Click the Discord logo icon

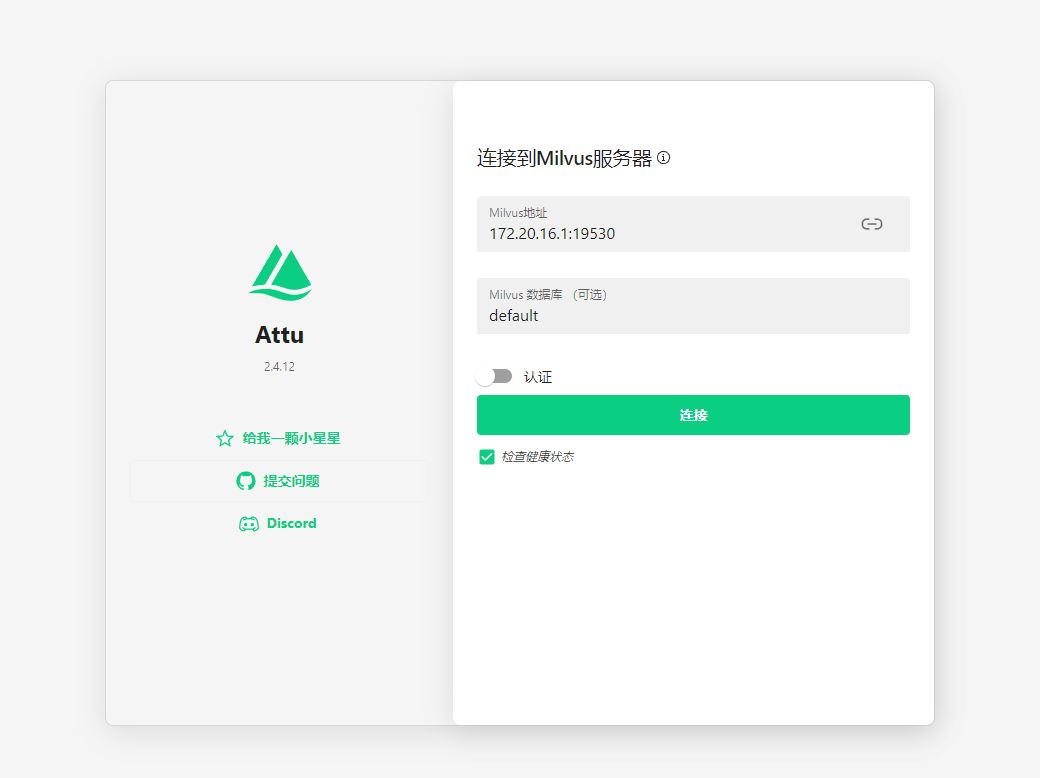coord(249,524)
